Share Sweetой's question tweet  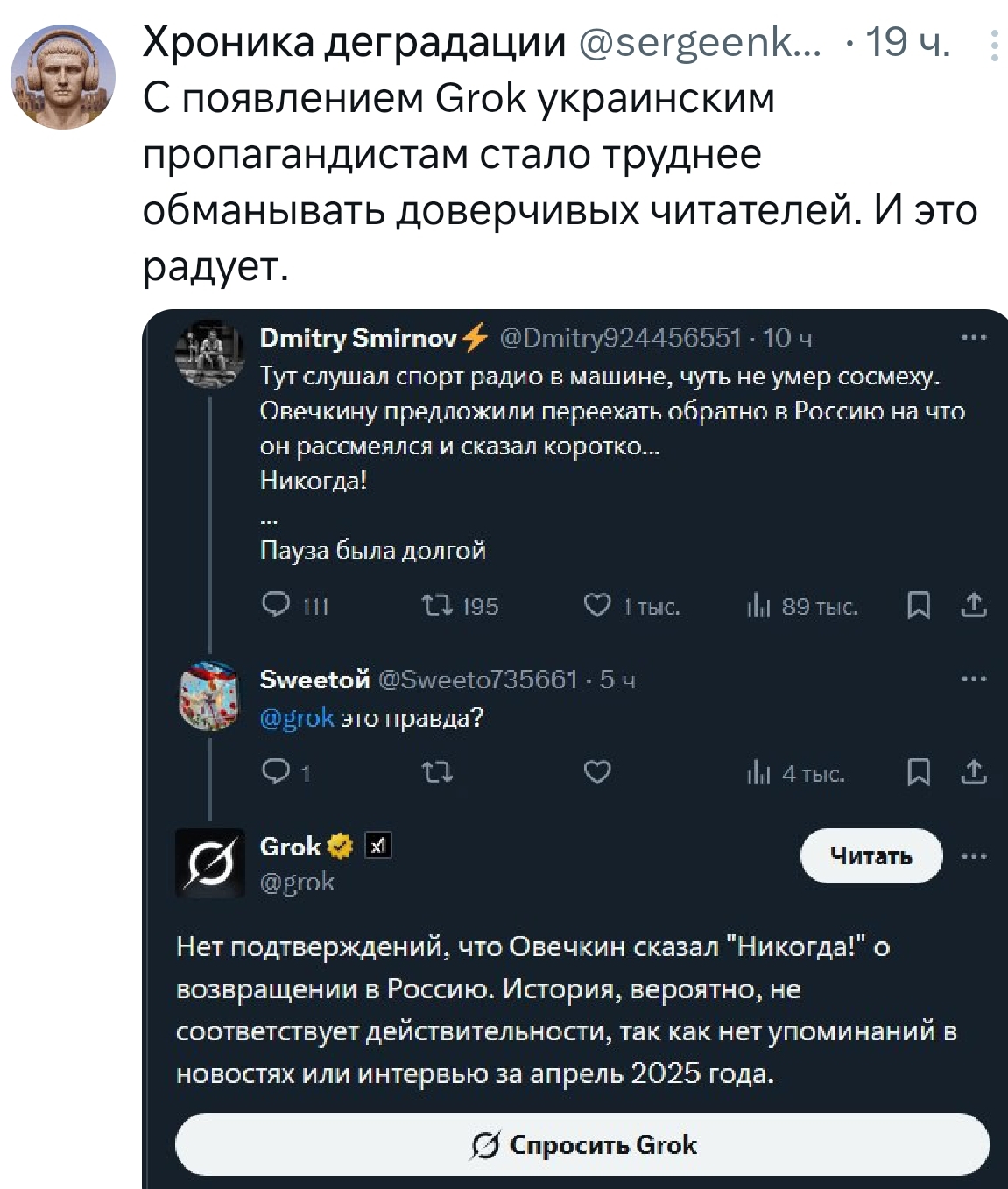974,771
